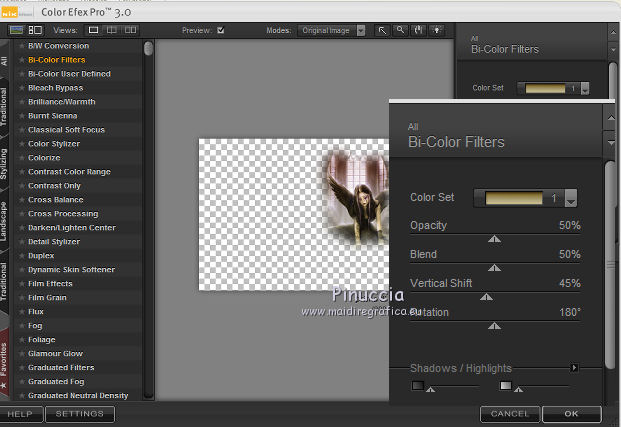This screenshot has width=621, height=427.
Task: Select Darken/Lighten Center filter
Action: [x=72, y=228]
